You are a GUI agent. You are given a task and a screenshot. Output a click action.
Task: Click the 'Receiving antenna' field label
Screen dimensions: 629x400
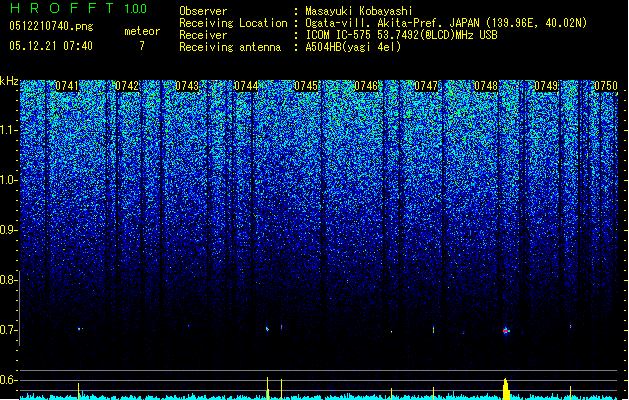point(230,47)
